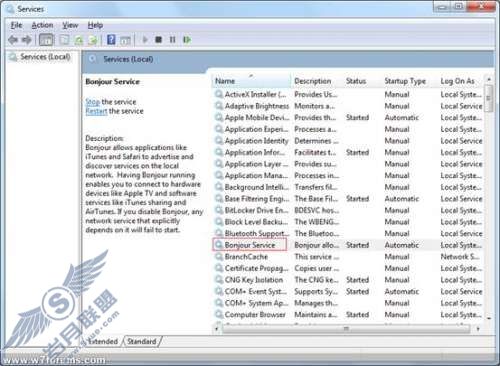Viewport: 500px width, 366px height.
Task: Open the Action menu
Action: tap(42, 25)
